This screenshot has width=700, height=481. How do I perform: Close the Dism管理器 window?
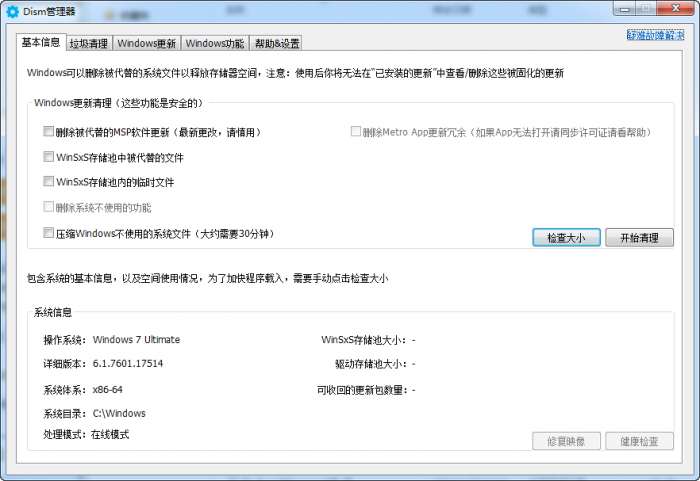[675, 8]
